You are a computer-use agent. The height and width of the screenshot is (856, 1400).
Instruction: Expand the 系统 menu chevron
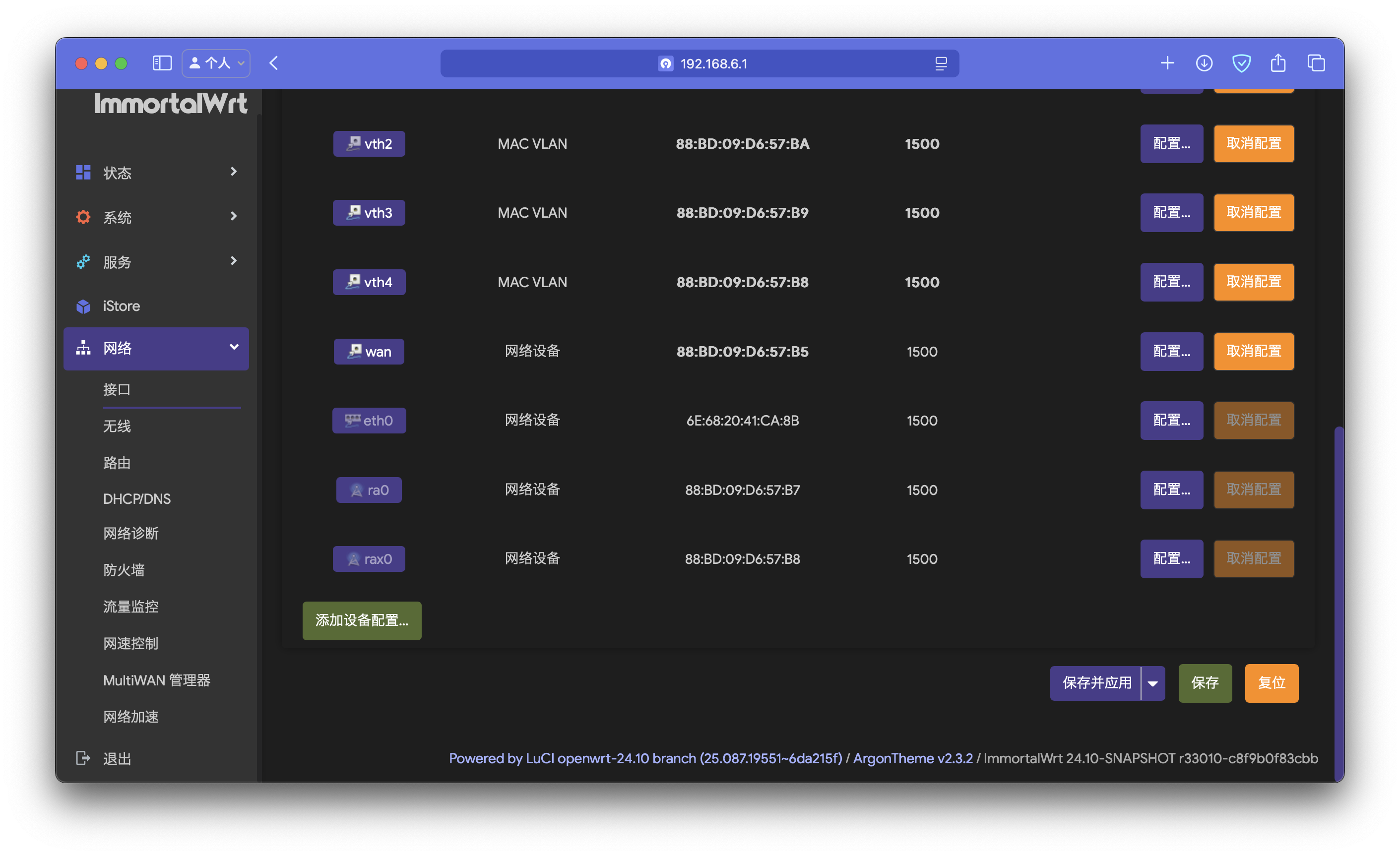click(234, 216)
